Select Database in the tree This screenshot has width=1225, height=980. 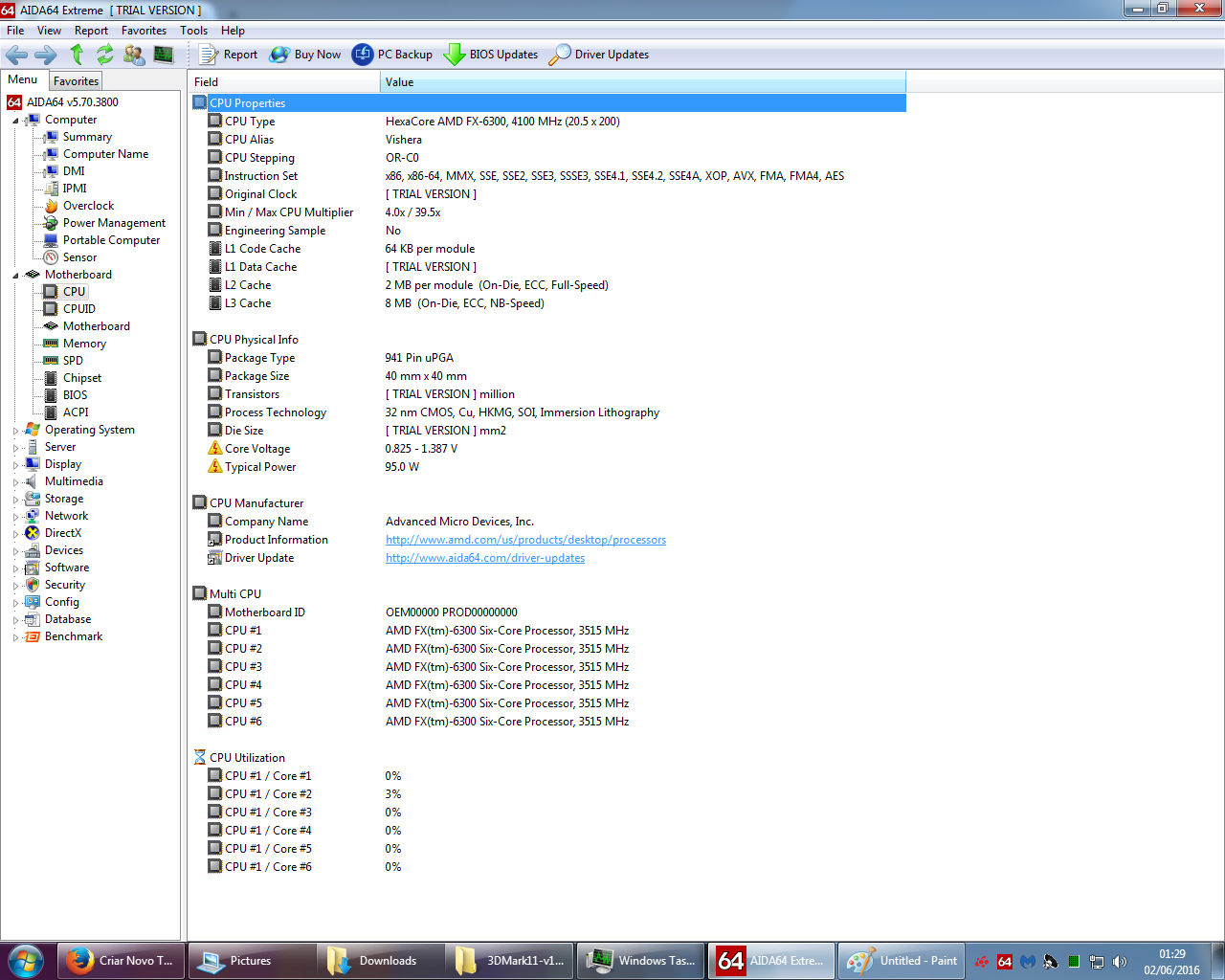coord(68,619)
